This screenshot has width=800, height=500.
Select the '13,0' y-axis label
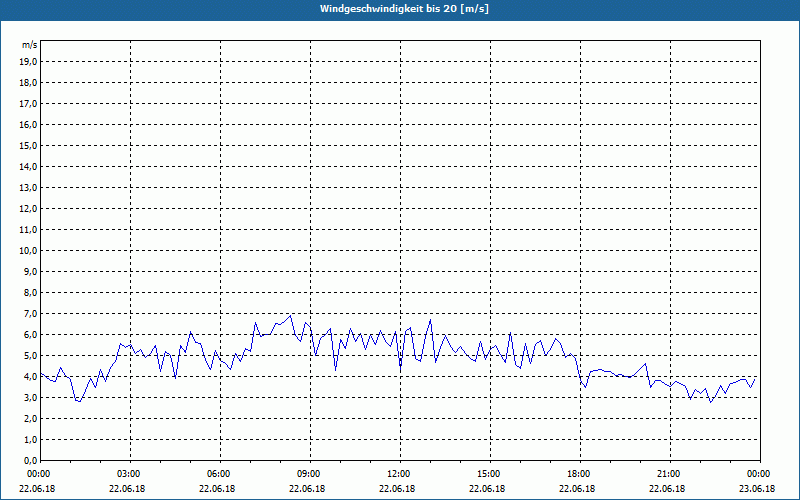(x=28, y=187)
